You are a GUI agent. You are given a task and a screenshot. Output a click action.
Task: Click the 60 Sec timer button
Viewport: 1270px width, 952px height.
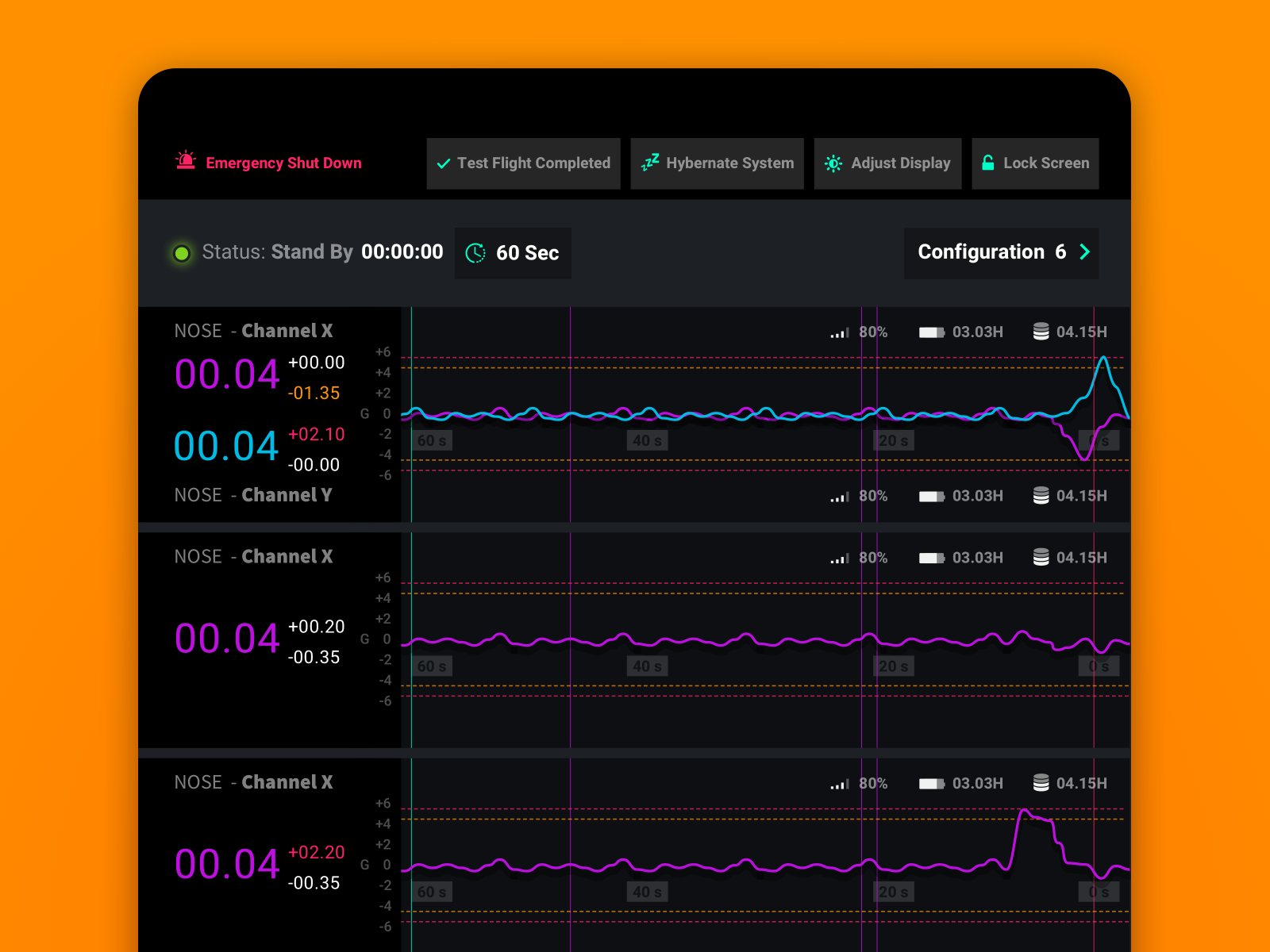512,252
